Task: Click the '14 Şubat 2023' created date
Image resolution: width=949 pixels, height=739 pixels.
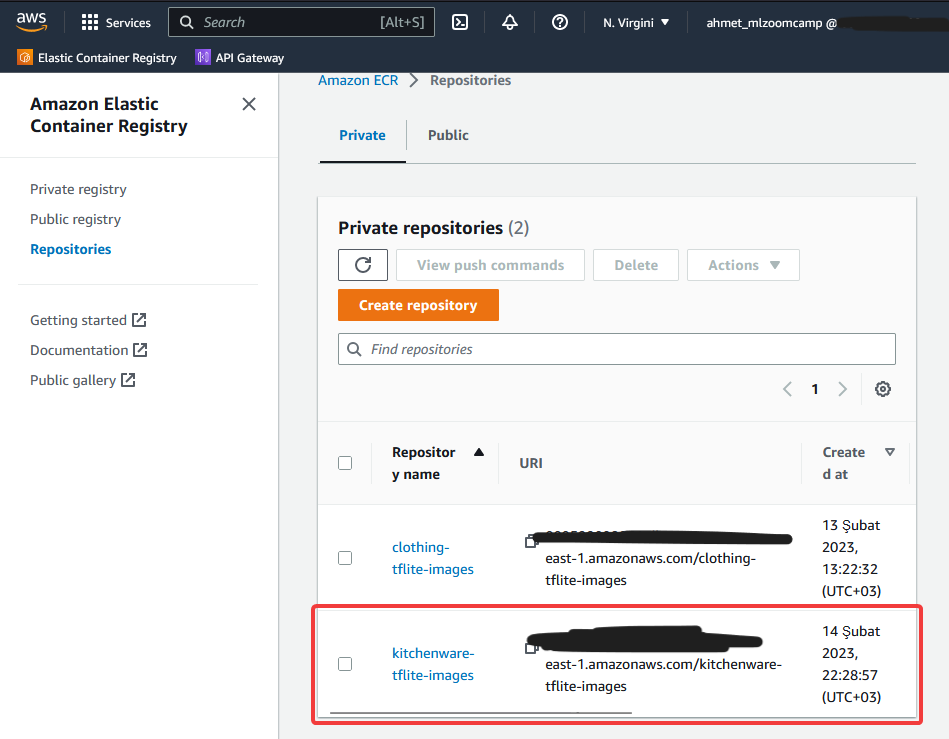Action: pyautogui.click(x=851, y=642)
